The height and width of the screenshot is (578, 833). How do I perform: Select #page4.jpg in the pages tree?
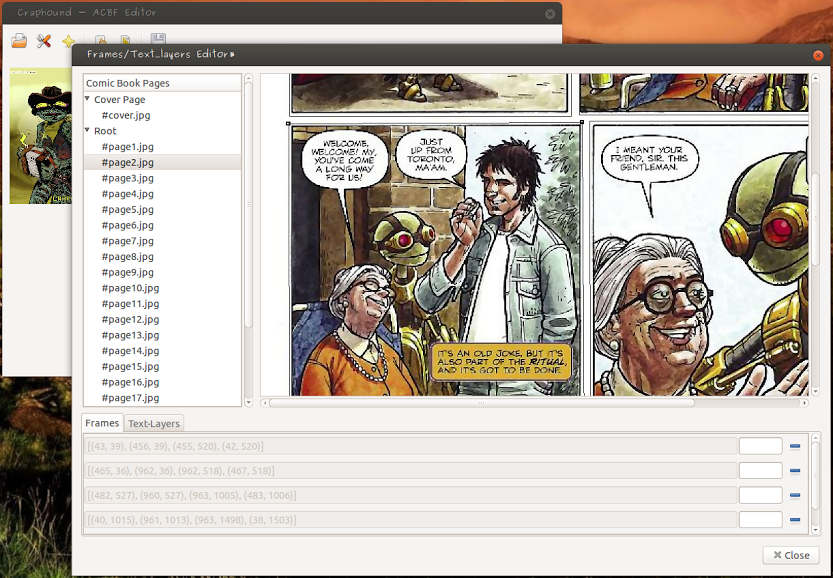click(128, 193)
